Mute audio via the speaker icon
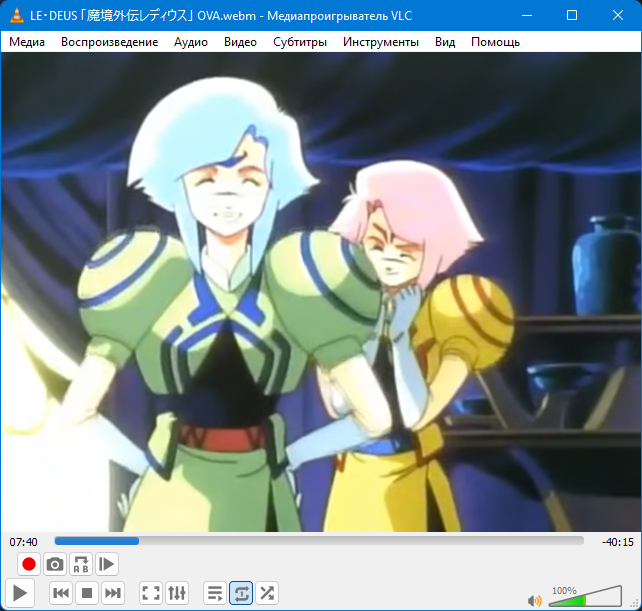 click(x=534, y=601)
